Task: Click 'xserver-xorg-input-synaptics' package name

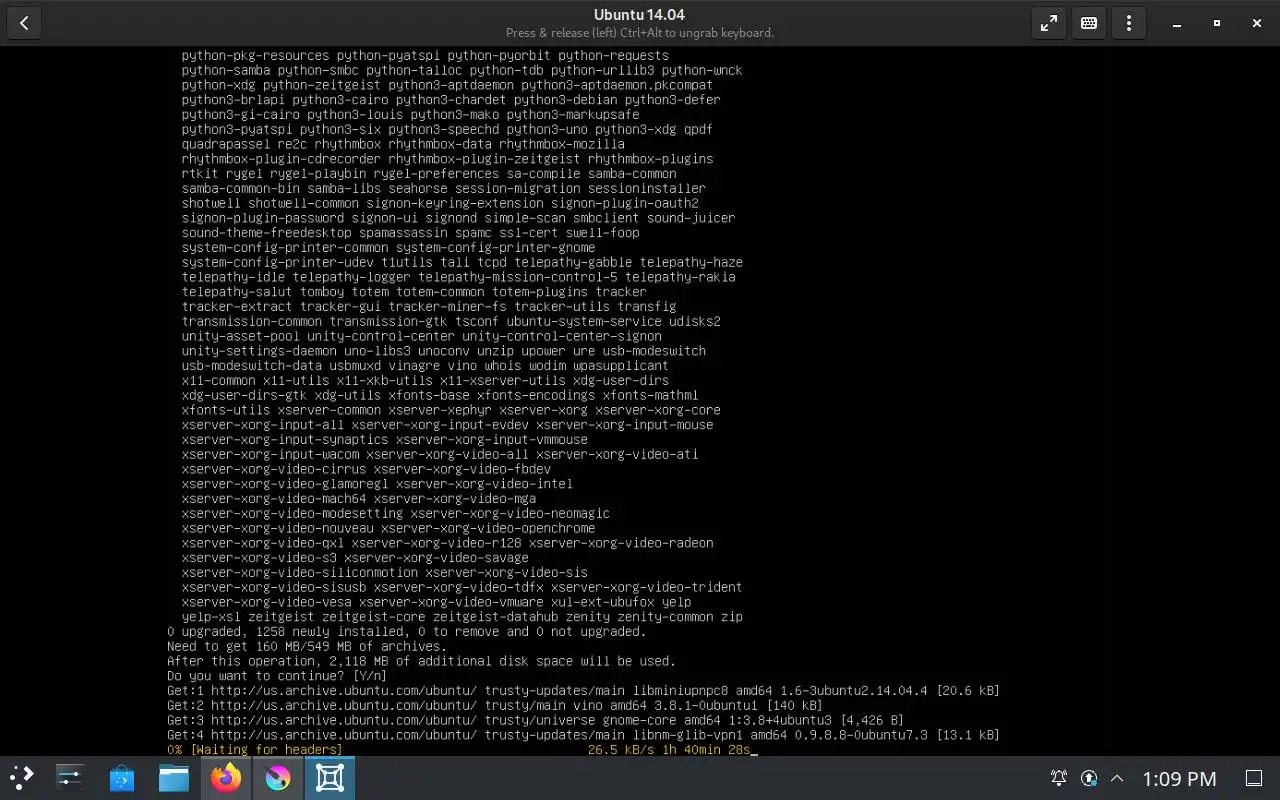Action: click(x=285, y=440)
